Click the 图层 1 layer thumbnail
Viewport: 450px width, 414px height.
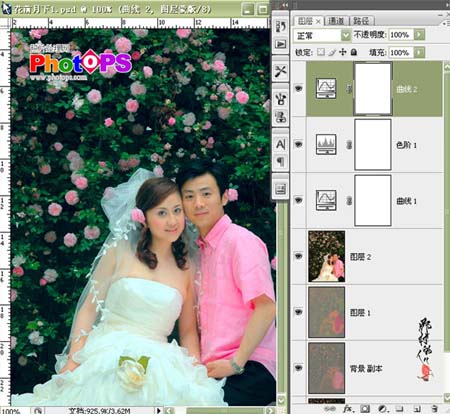tap(326, 312)
